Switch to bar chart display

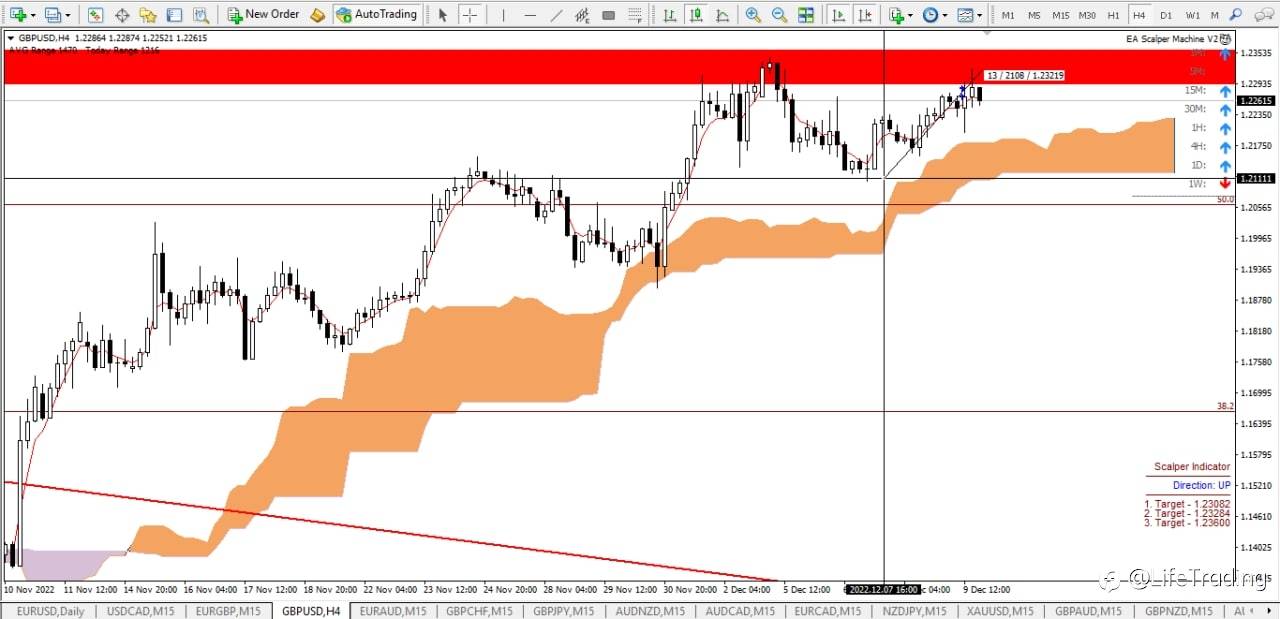670,15
